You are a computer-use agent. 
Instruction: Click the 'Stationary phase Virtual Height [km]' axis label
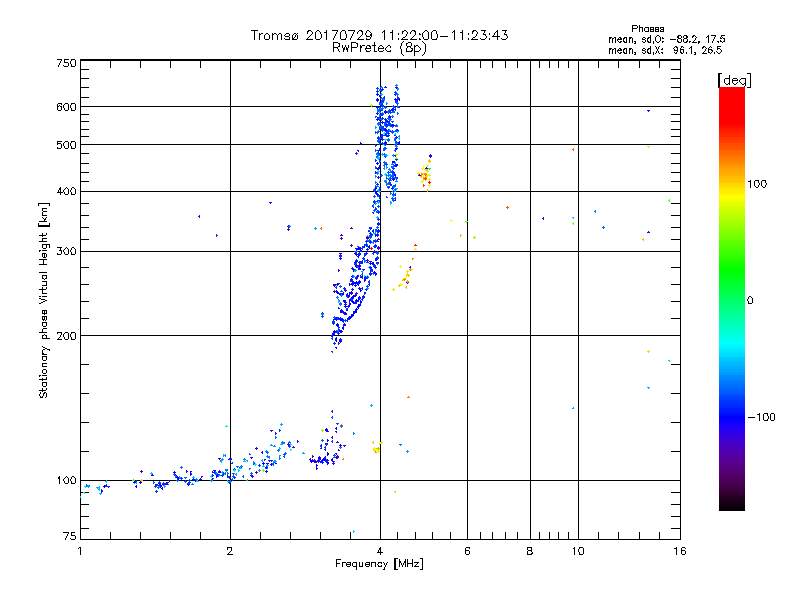point(44,300)
